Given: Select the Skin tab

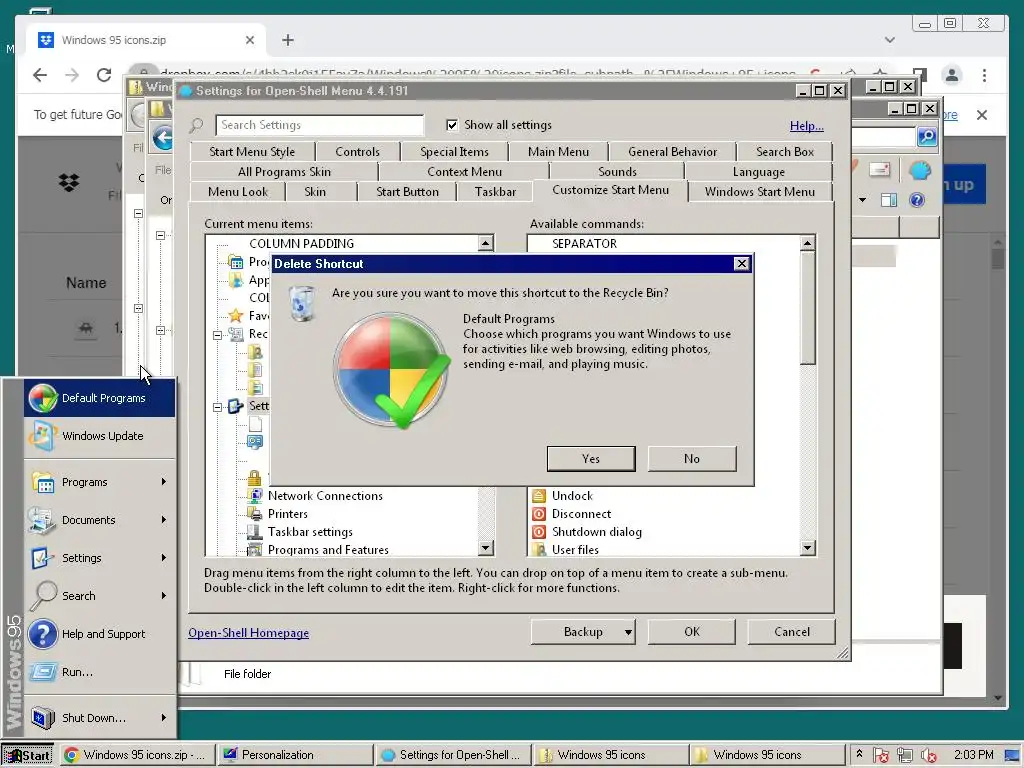Looking at the screenshot, I should 315,192.
